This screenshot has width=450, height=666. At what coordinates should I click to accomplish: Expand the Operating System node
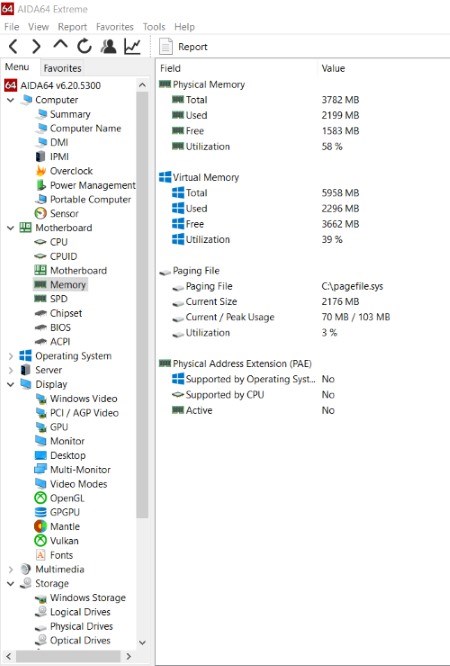pyautogui.click(x=11, y=356)
